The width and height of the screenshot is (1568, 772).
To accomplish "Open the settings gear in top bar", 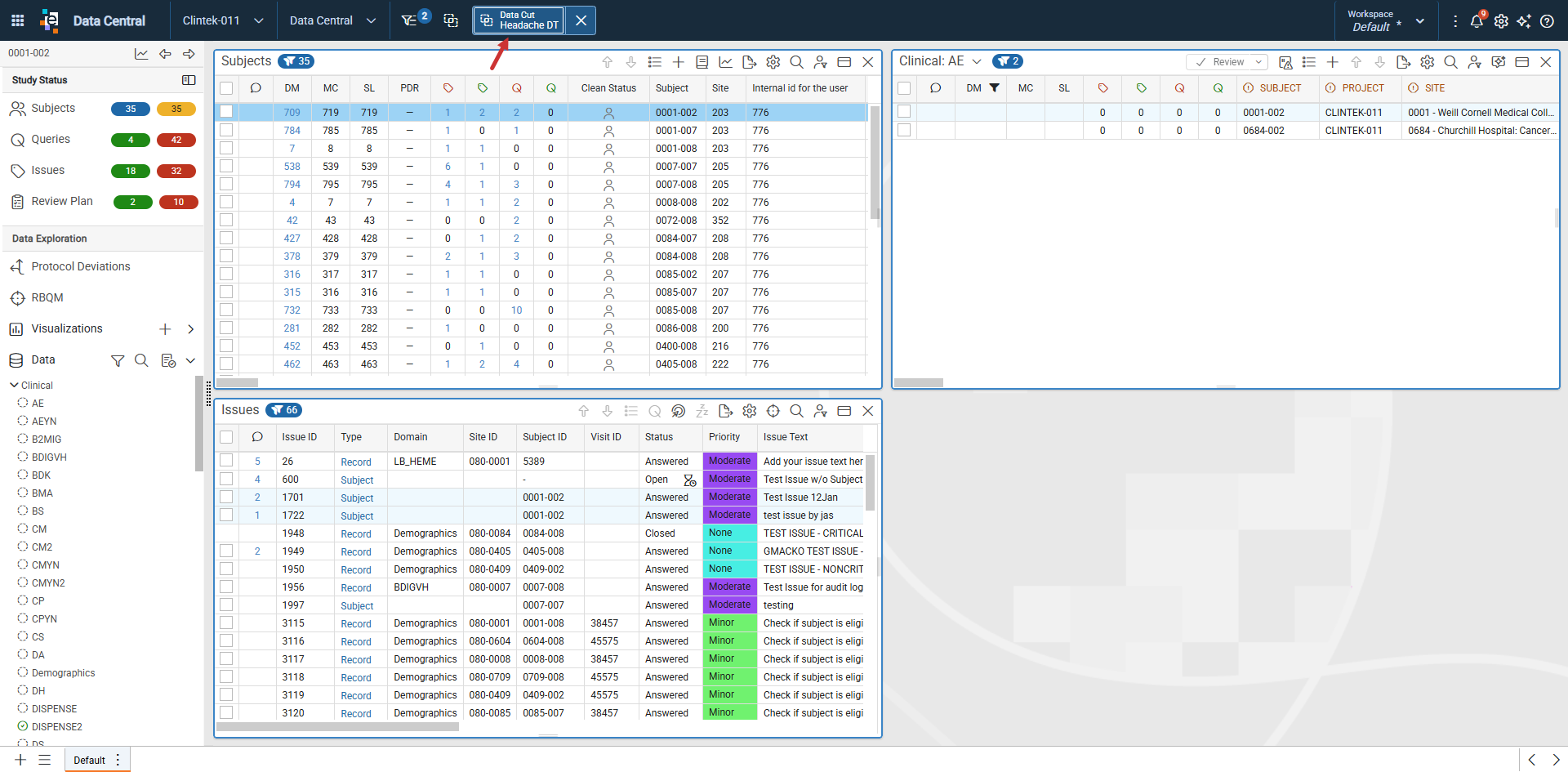I will pos(1501,21).
